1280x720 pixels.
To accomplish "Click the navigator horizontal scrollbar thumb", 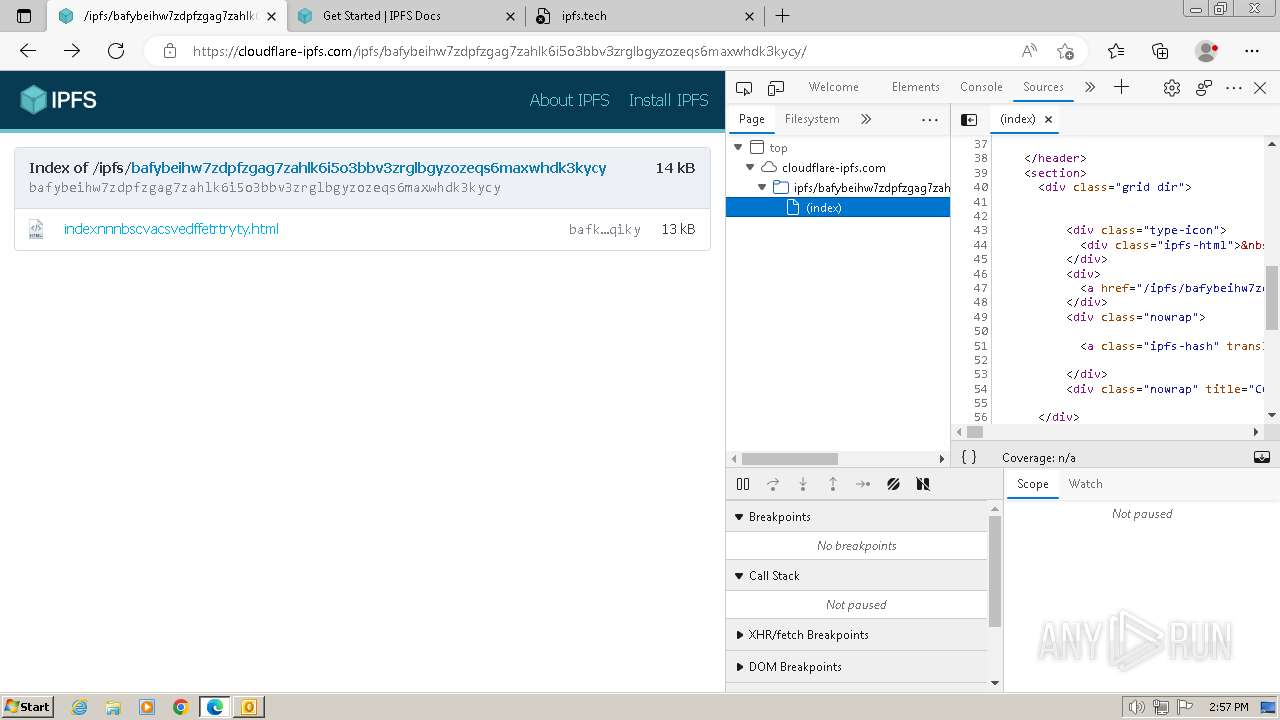I will pos(790,459).
